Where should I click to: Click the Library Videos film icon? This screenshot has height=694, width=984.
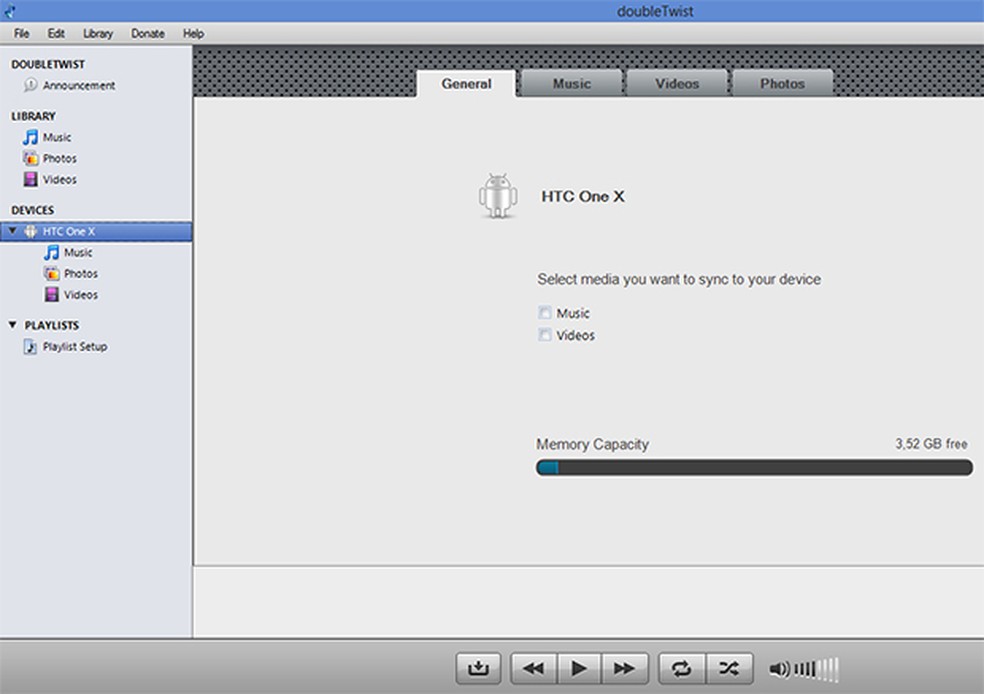30,179
